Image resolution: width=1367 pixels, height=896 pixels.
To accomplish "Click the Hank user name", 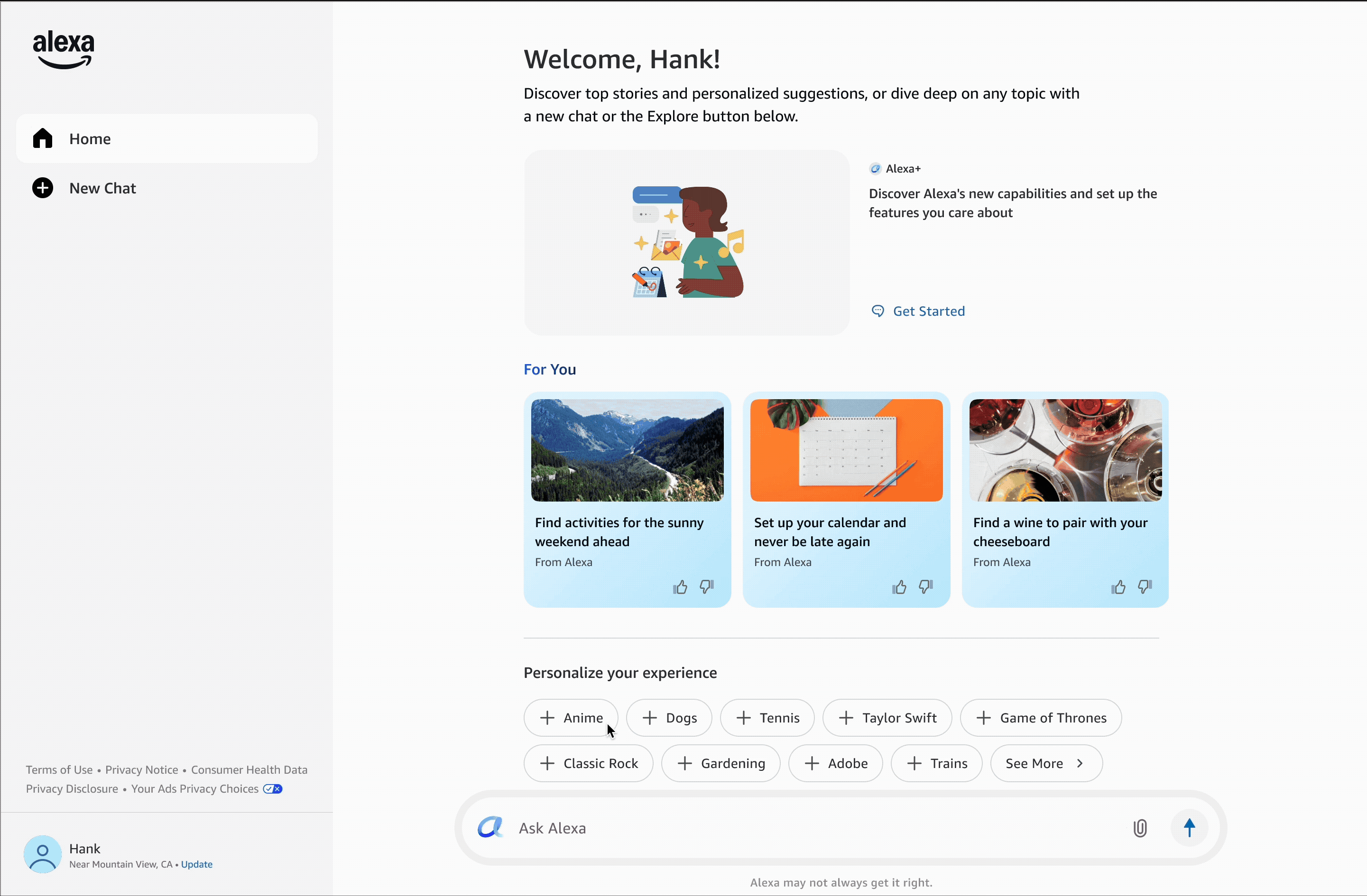I will pyautogui.click(x=84, y=849).
